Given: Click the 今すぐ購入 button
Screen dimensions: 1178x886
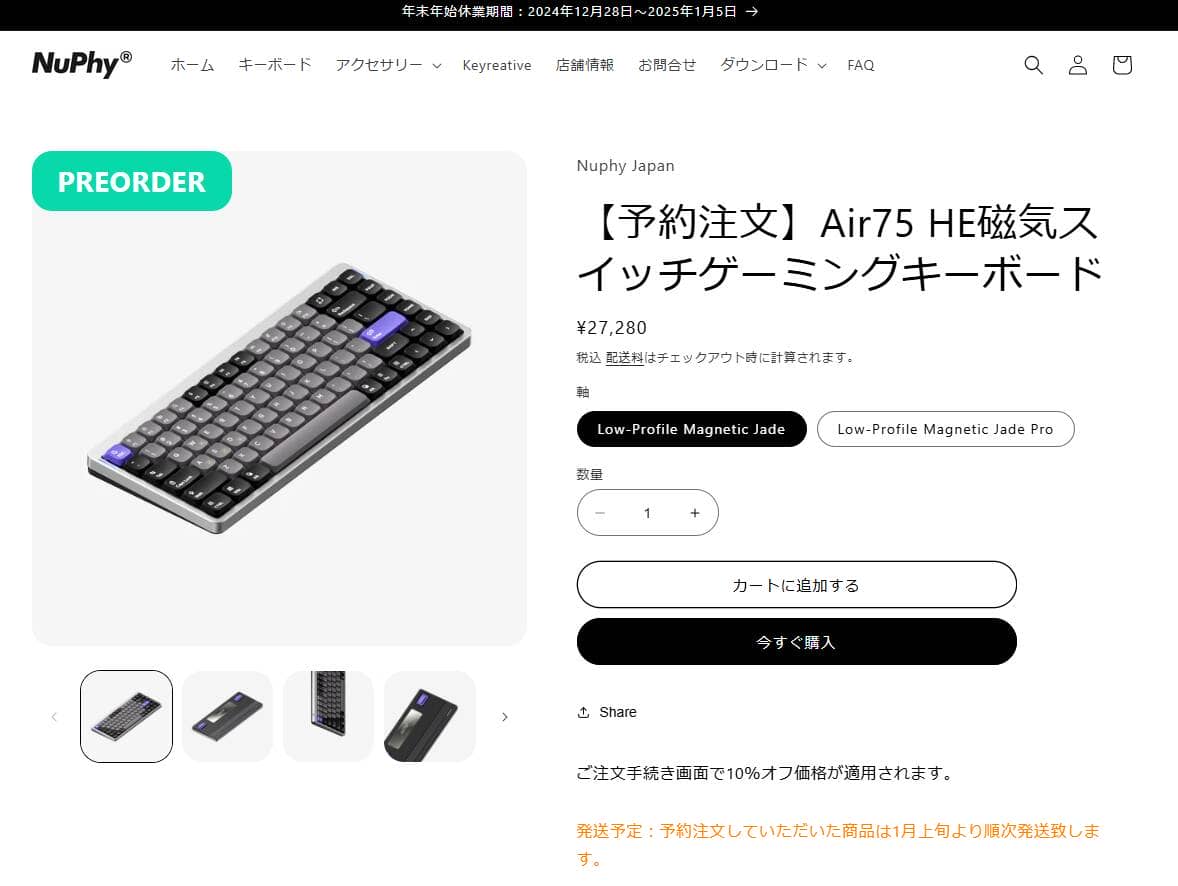Looking at the screenshot, I should tap(796, 642).
